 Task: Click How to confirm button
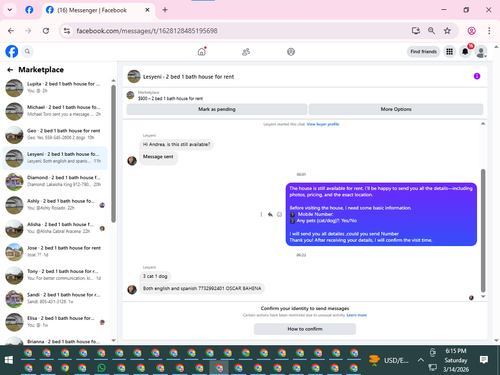pos(305,329)
